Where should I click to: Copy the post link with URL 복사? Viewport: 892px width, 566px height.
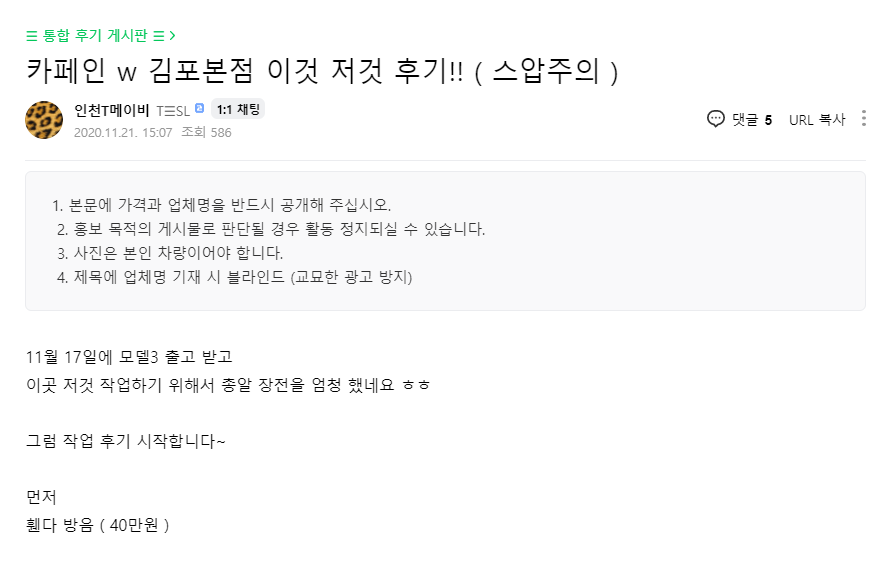tap(816, 119)
